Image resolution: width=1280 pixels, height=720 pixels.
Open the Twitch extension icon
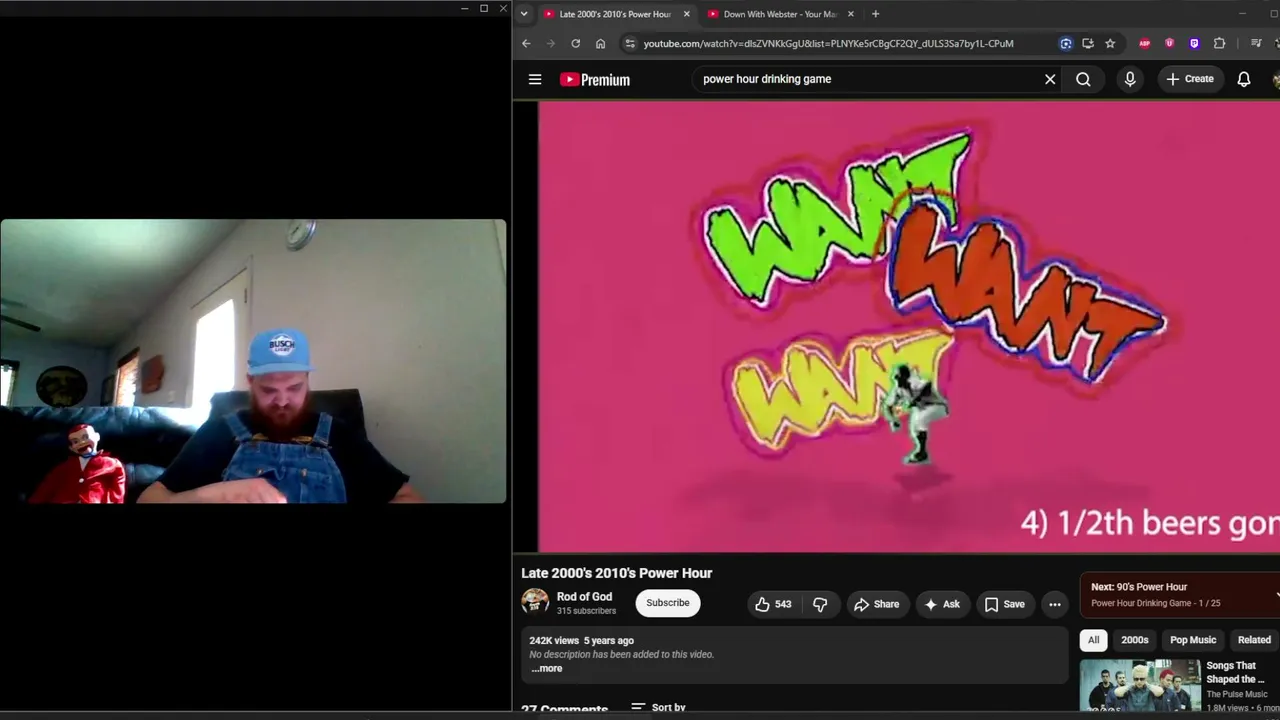[1194, 43]
